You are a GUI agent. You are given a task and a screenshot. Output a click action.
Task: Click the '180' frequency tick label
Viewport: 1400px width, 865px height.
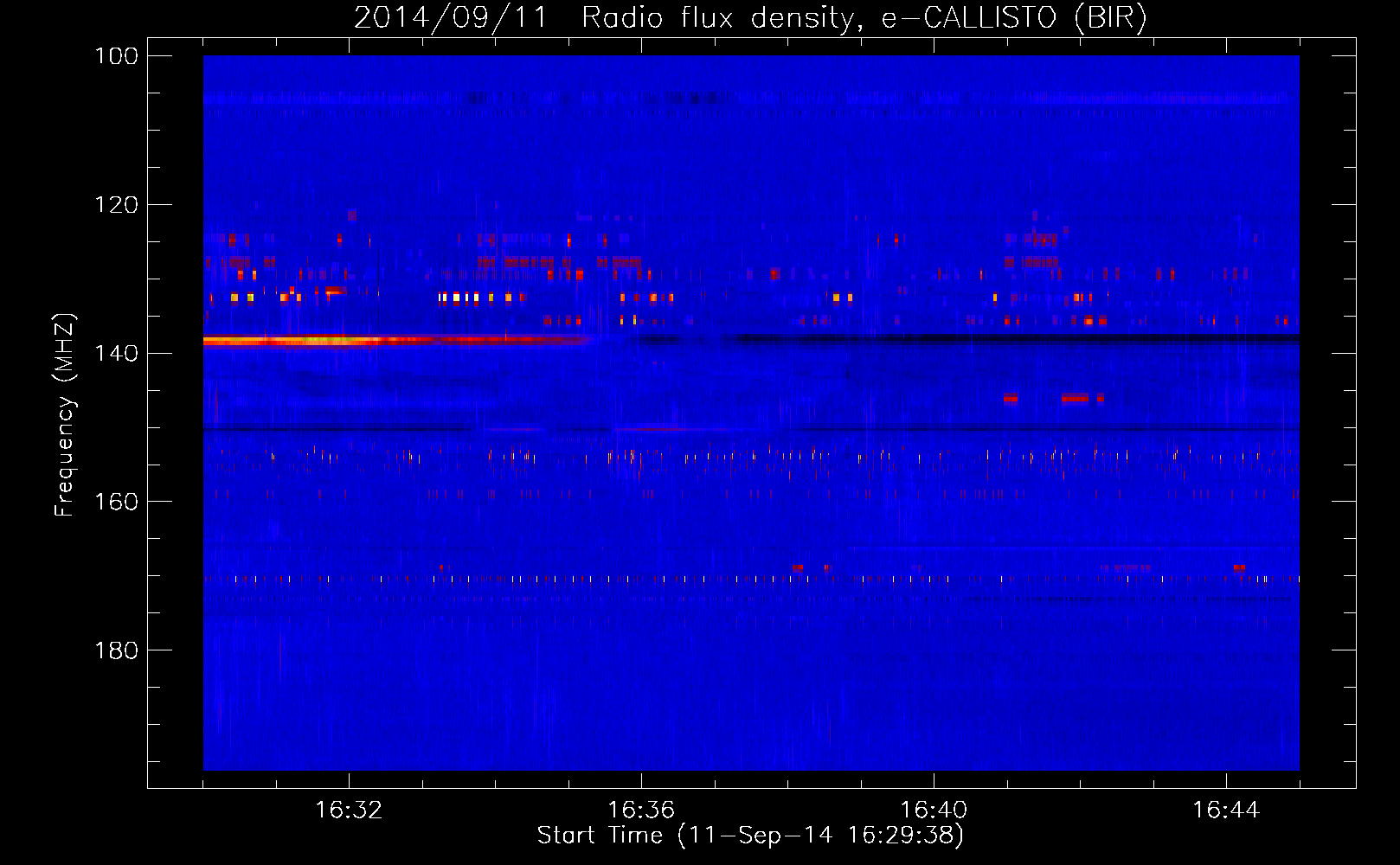pyautogui.click(x=116, y=650)
